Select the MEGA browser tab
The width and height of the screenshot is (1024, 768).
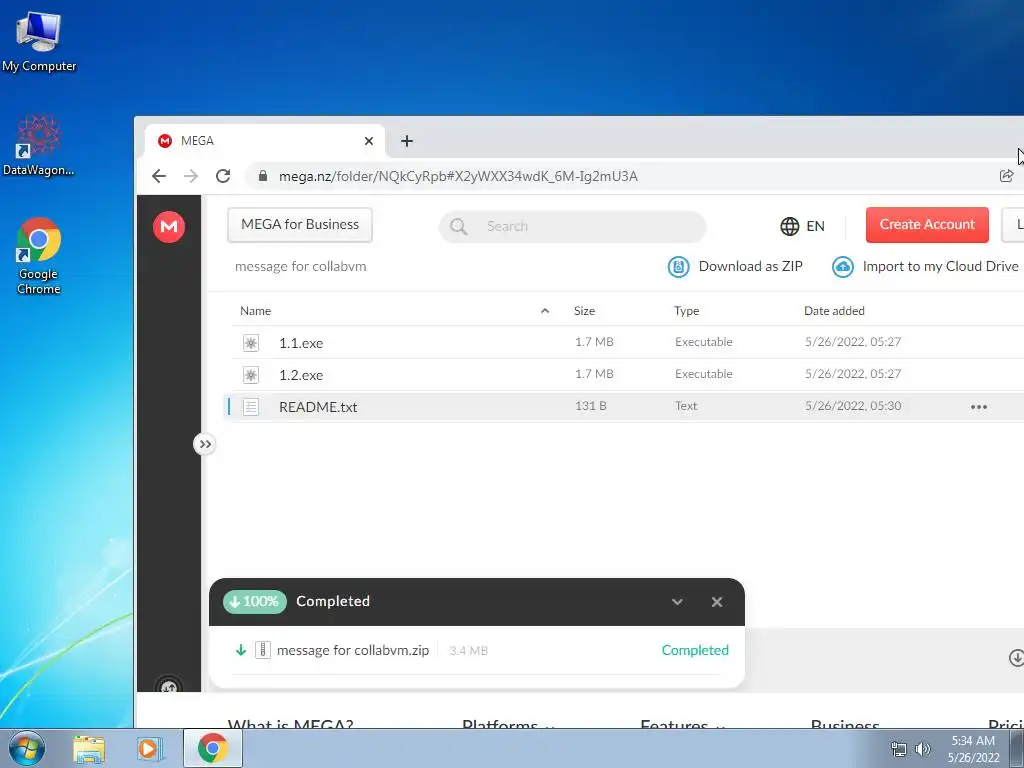(264, 141)
